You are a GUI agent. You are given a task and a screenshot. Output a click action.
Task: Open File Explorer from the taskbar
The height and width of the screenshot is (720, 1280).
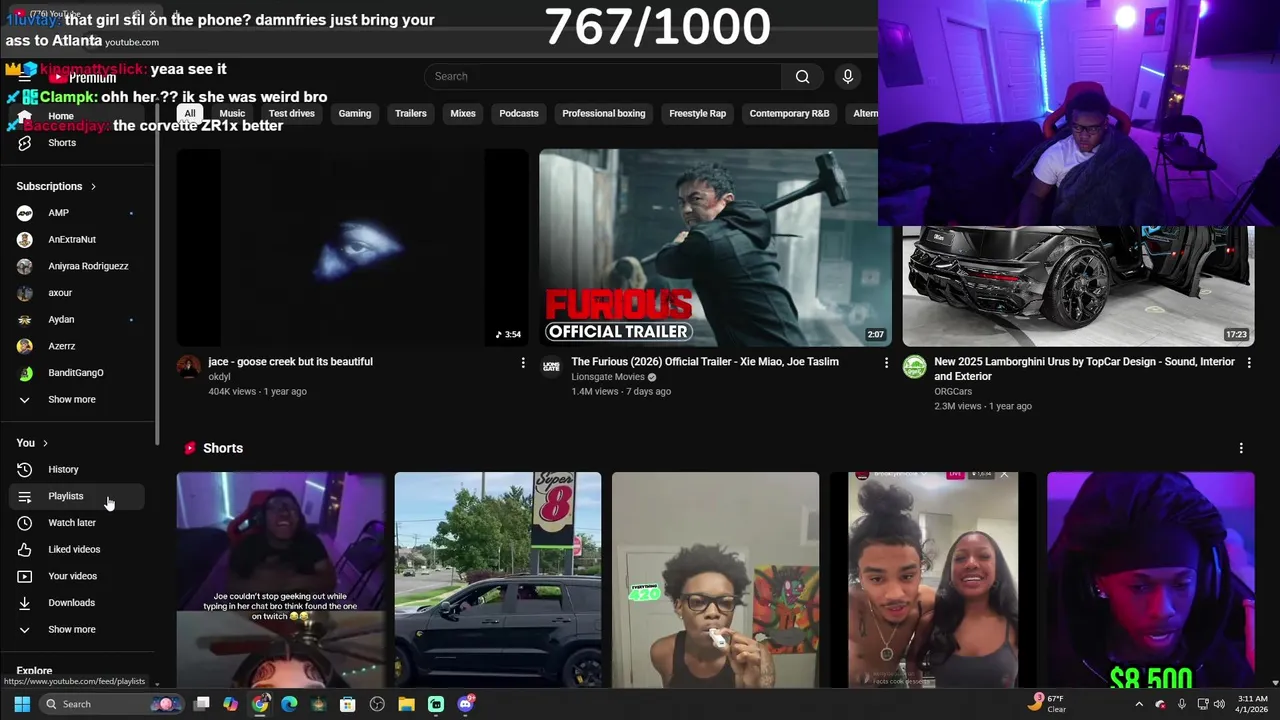406,704
